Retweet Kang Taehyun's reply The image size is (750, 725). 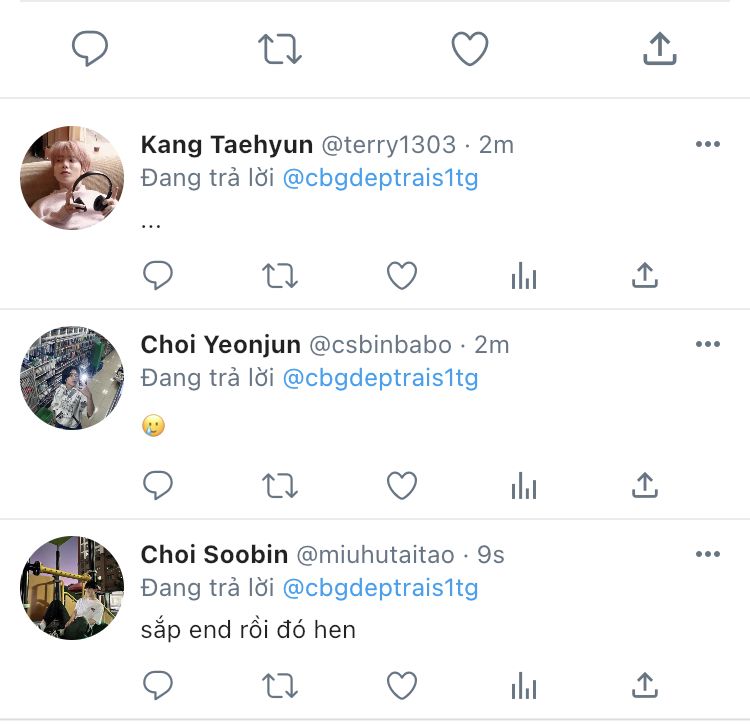(280, 275)
